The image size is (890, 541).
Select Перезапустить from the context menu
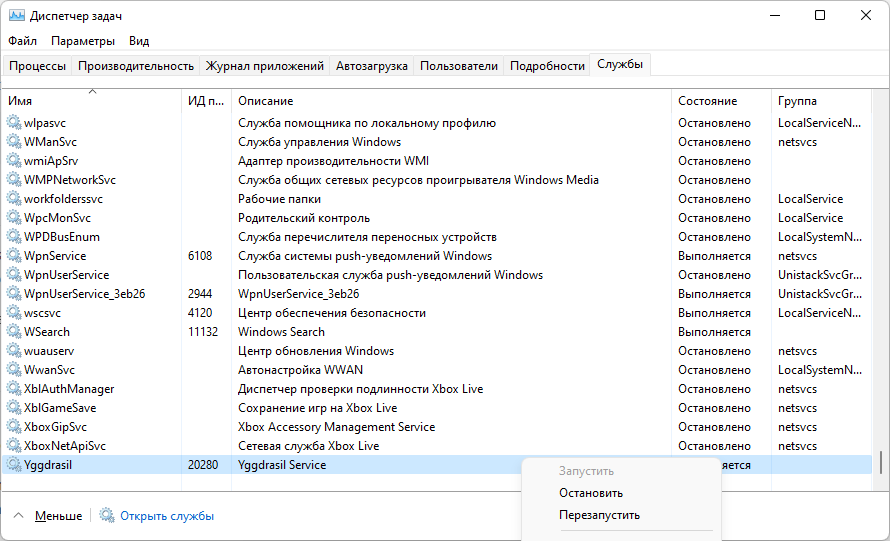pos(599,516)
